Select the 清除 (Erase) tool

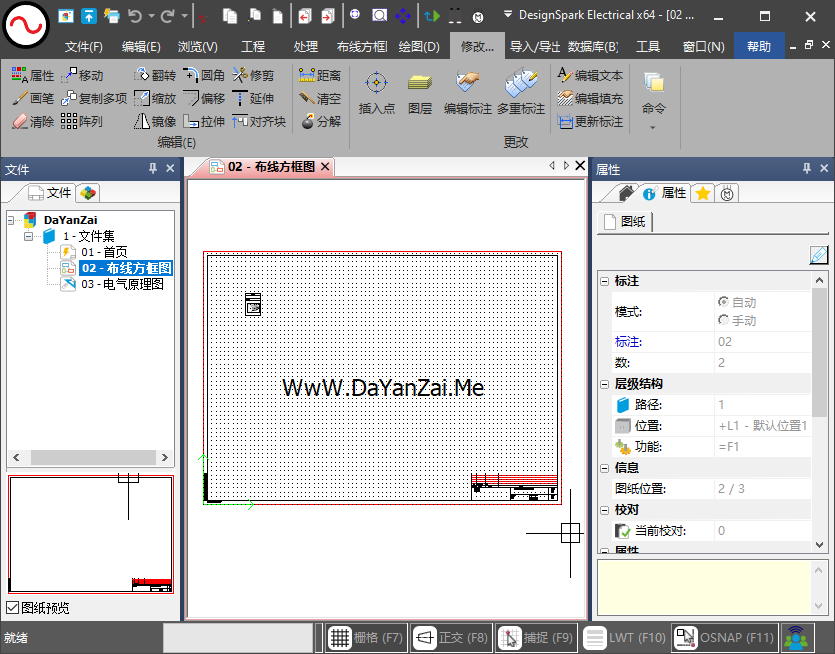33,121
